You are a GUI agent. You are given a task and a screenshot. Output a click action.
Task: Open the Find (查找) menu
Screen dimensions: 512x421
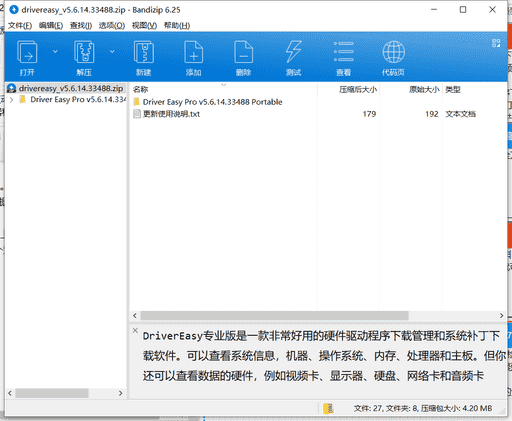(x=81, y=26)
